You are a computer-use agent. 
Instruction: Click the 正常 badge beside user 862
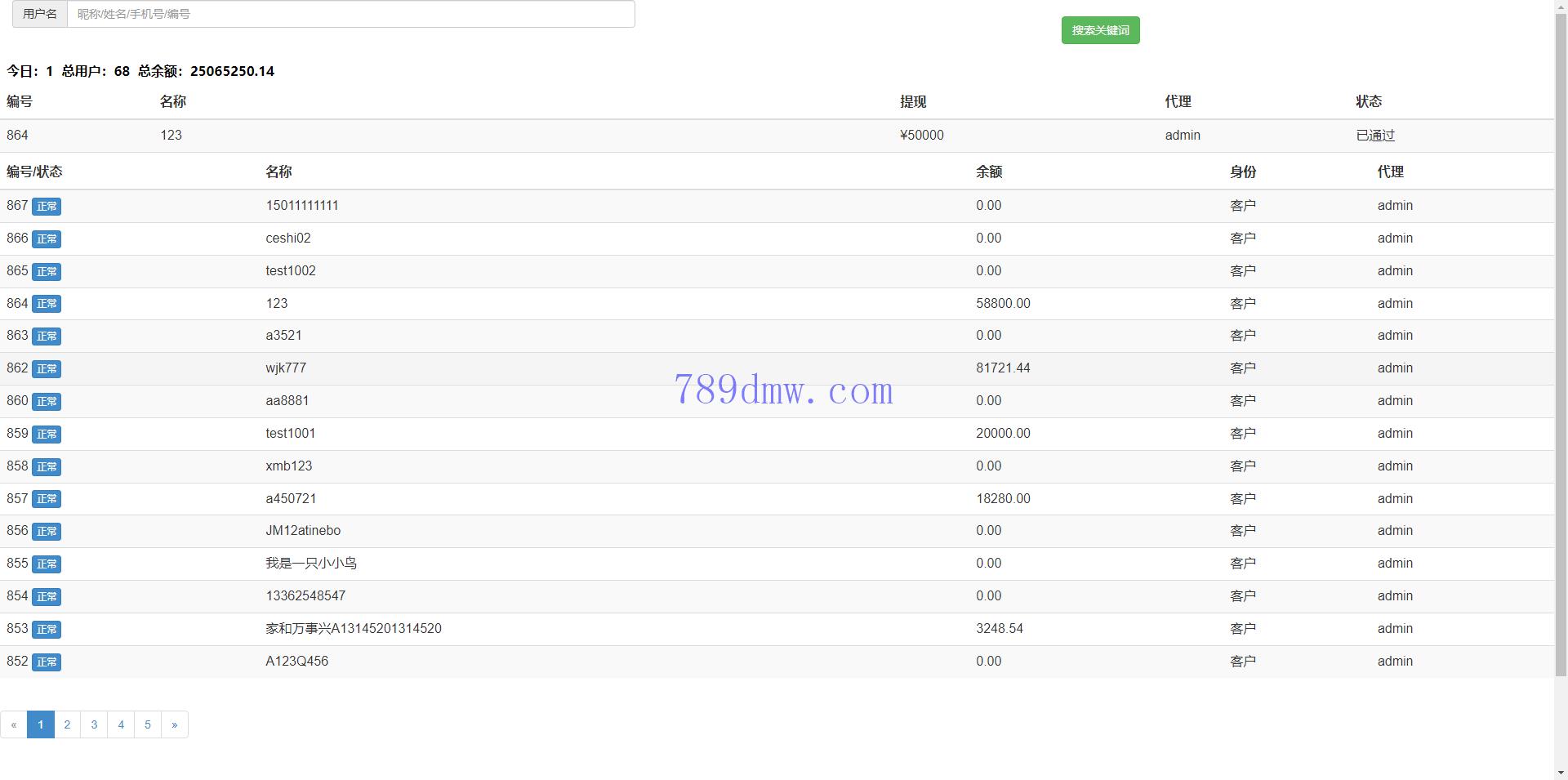click(47, 369)
